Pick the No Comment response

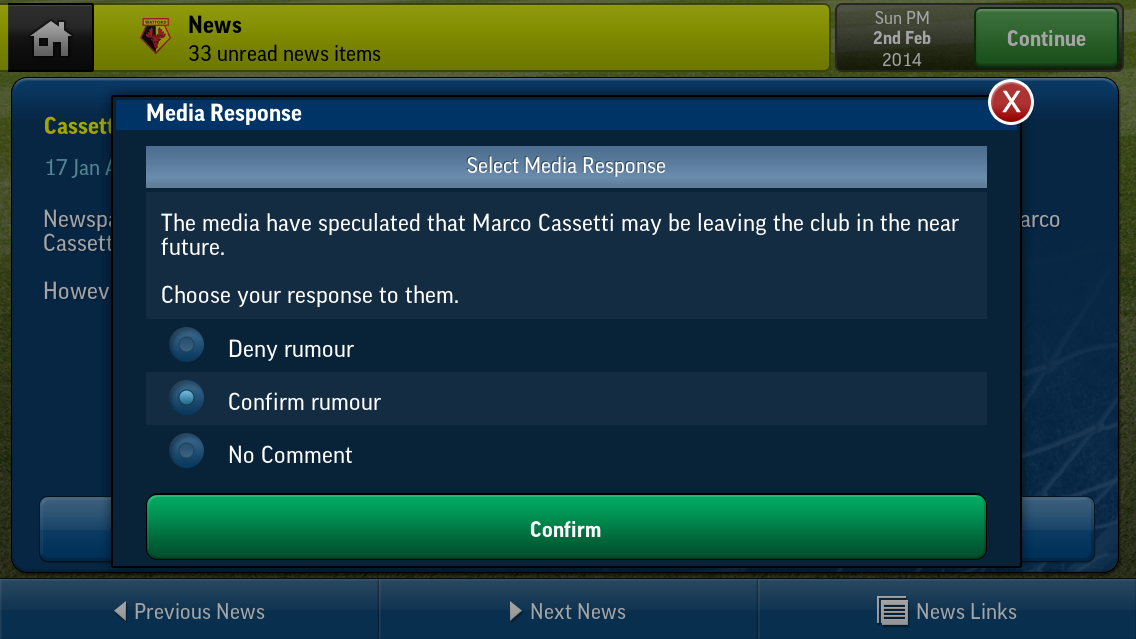(x=186, y=453)
